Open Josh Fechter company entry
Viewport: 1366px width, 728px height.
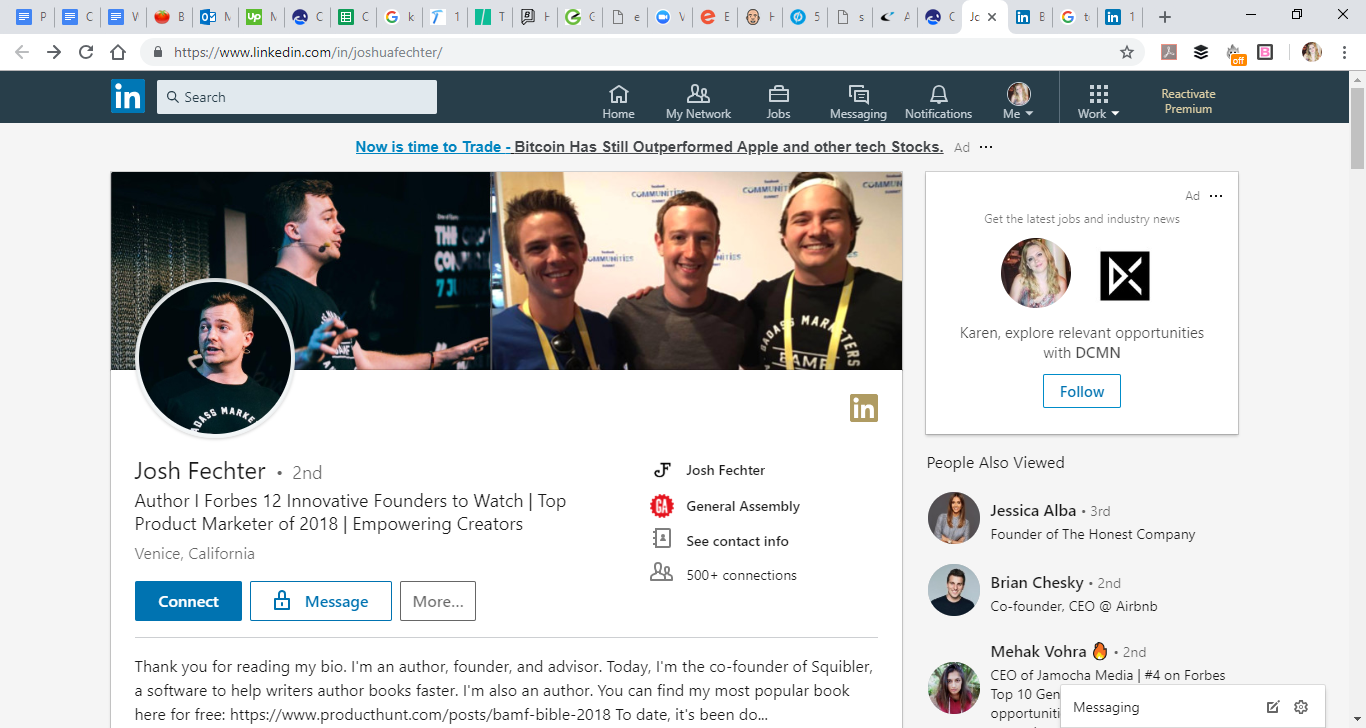point(725,470)
